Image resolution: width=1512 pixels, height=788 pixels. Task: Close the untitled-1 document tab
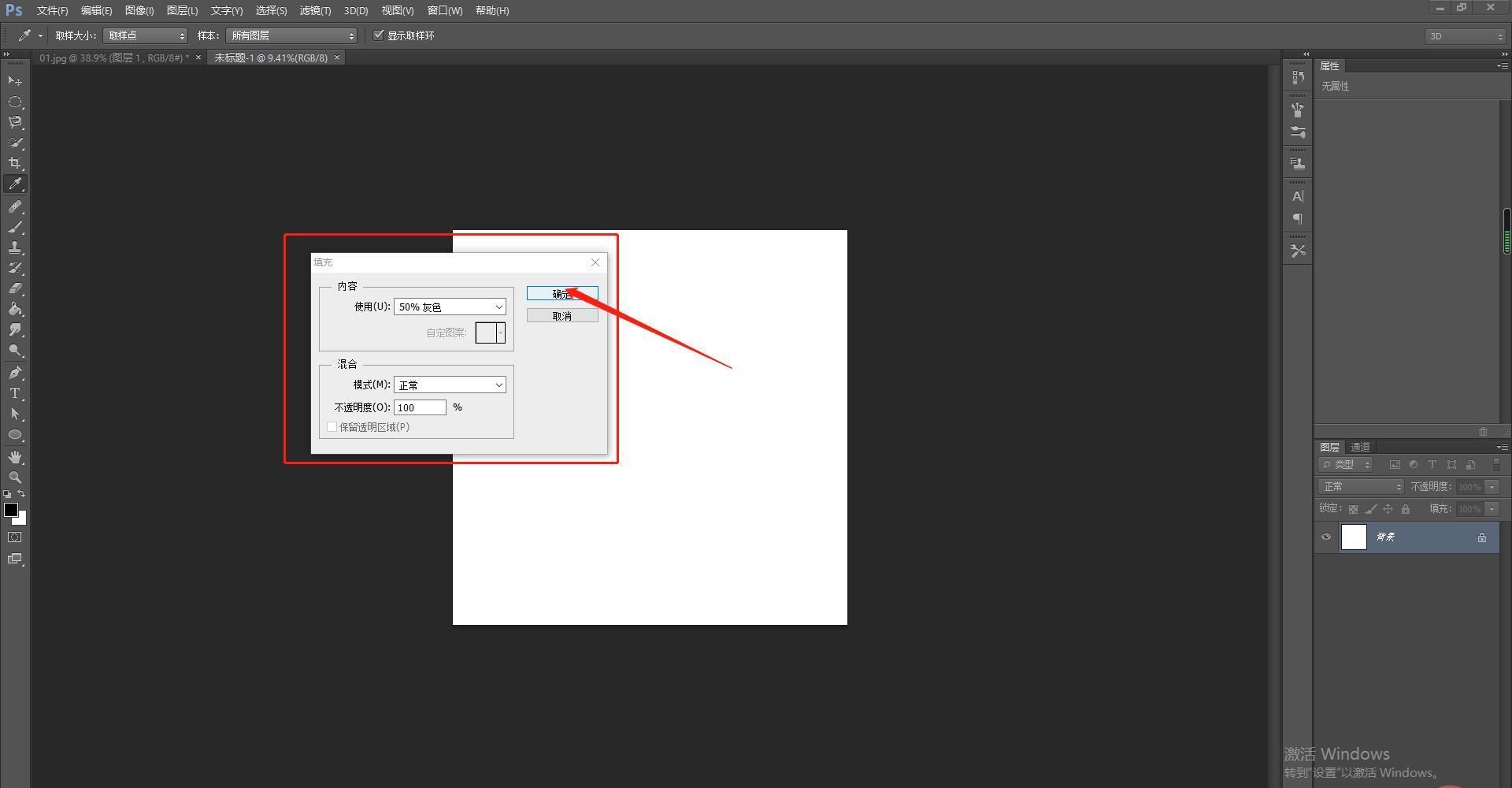(x=337, y=58)
